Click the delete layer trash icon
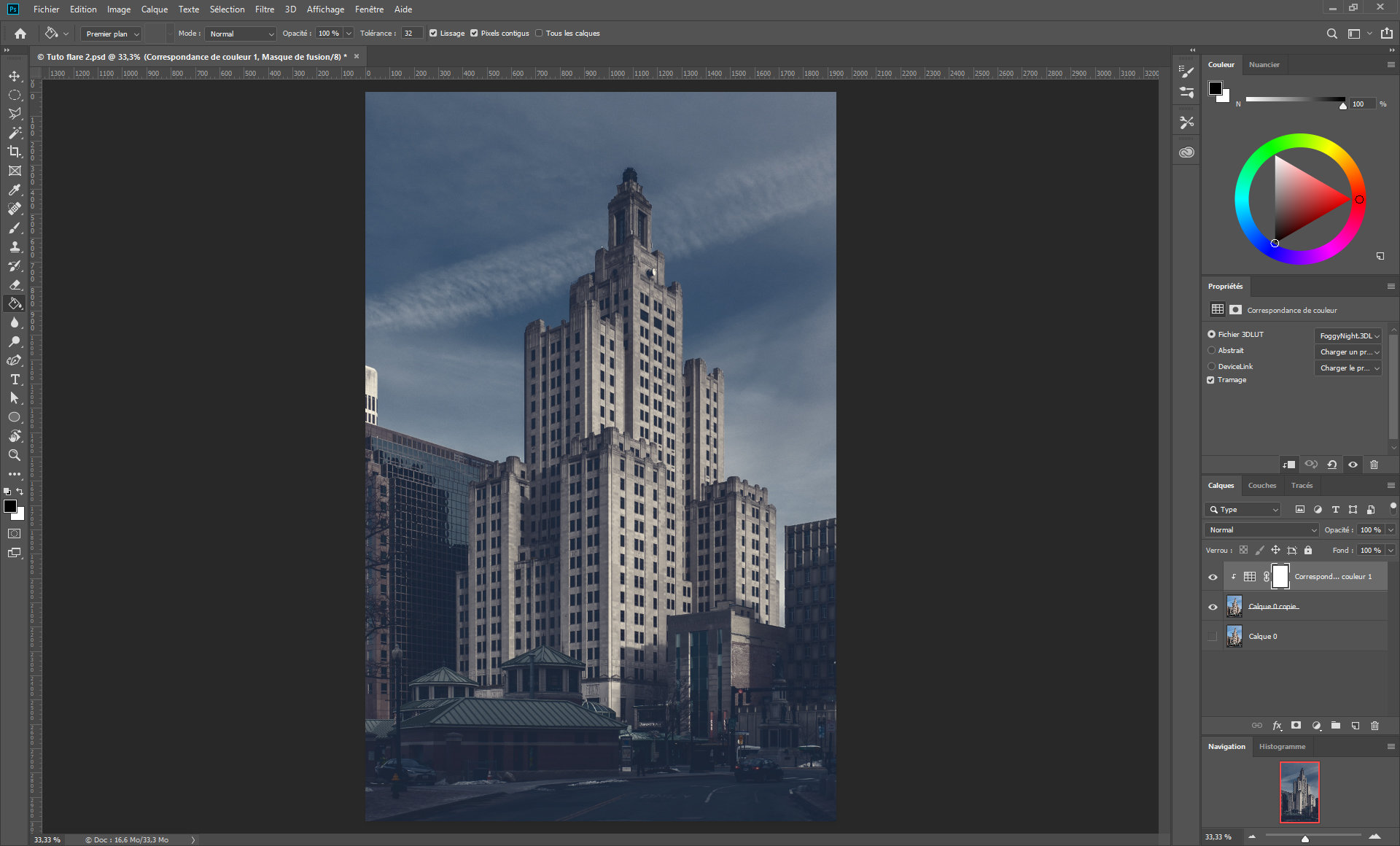 1374,726
